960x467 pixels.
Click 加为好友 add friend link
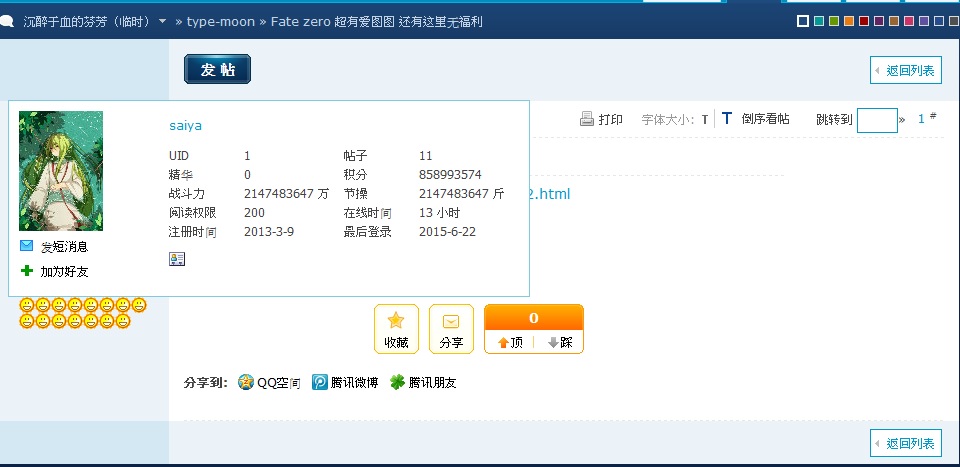64,272
